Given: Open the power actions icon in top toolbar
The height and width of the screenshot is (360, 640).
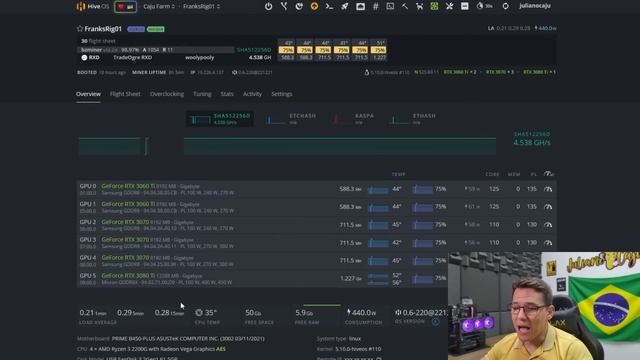Looking at the screenshot, I should [268, 6].
